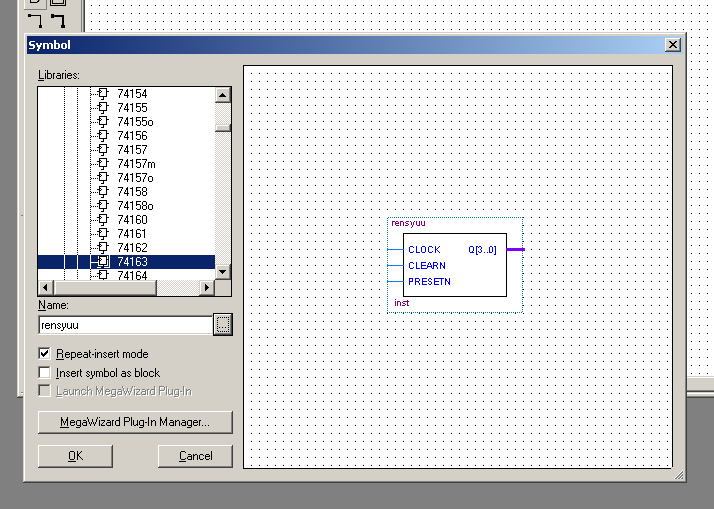714x509 pixels.
Task: Click the symbol icon beside 74160
Action: [x=103, y=220]
